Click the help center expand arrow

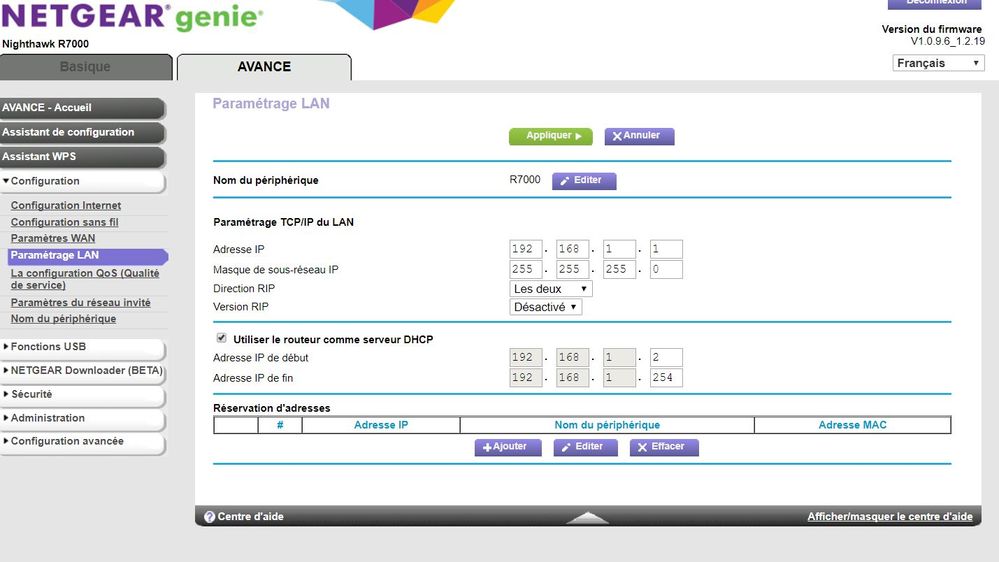587,517
